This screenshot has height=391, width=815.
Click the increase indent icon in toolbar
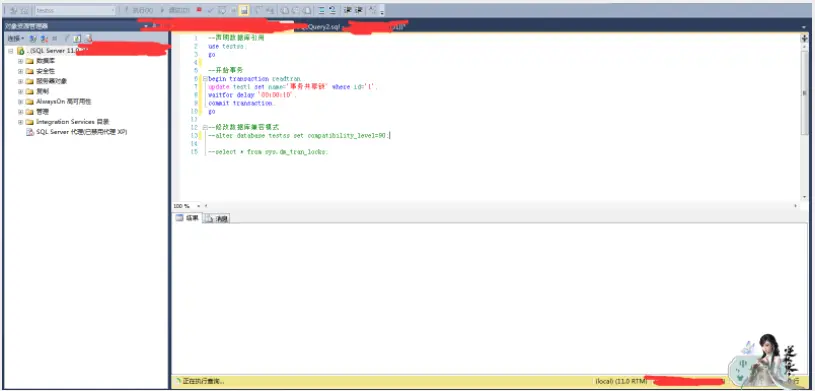(x=359, y=10)
